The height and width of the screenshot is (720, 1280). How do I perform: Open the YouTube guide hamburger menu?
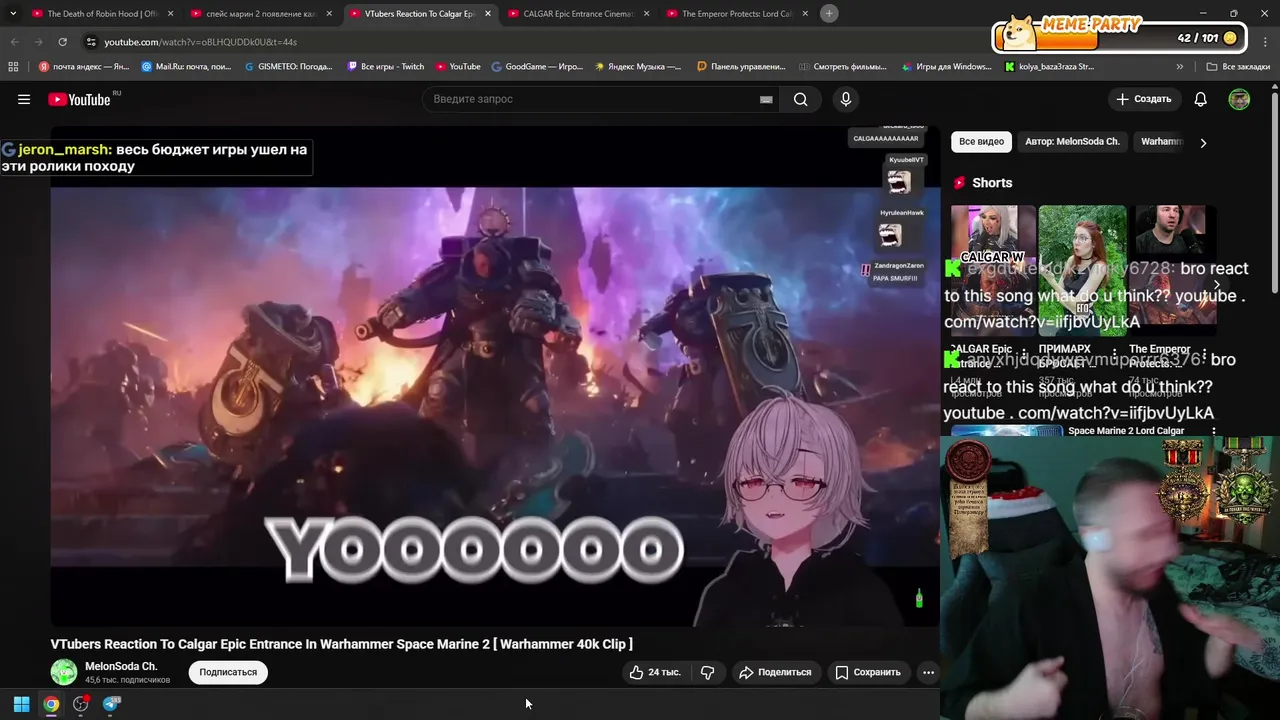point(24,99)
